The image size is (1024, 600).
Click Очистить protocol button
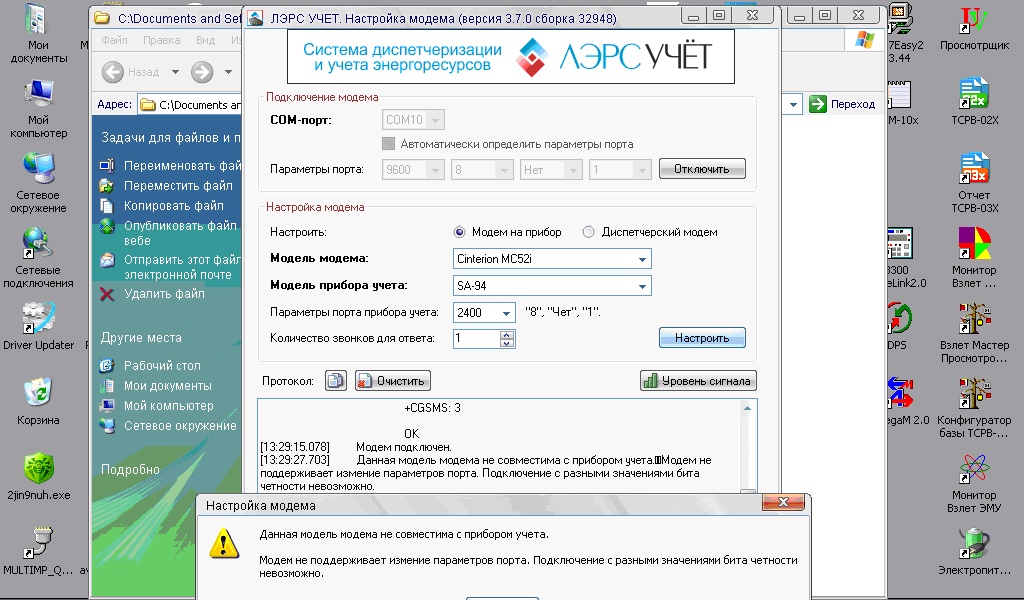point(392,381)
